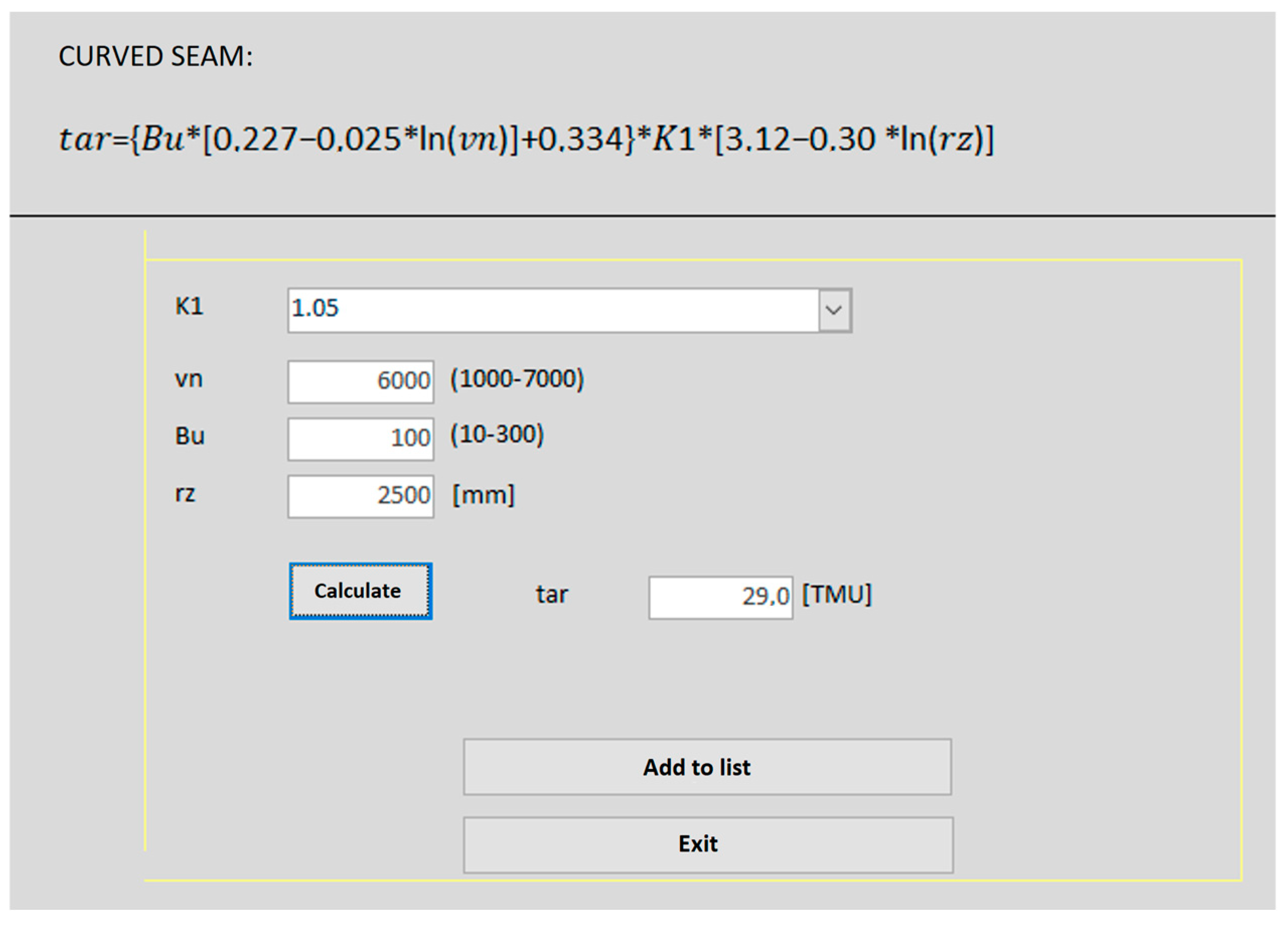Click the tar result field showing 29.0
The image size is (1288, 927).
click(720, 598)
